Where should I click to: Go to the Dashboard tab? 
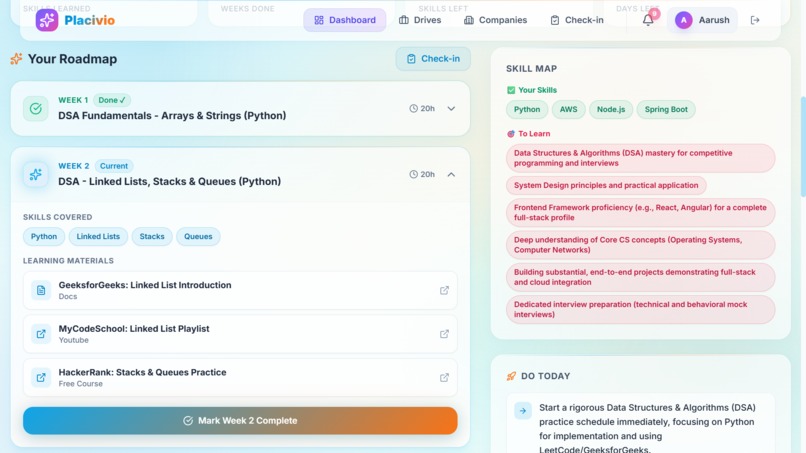[345, 20]
